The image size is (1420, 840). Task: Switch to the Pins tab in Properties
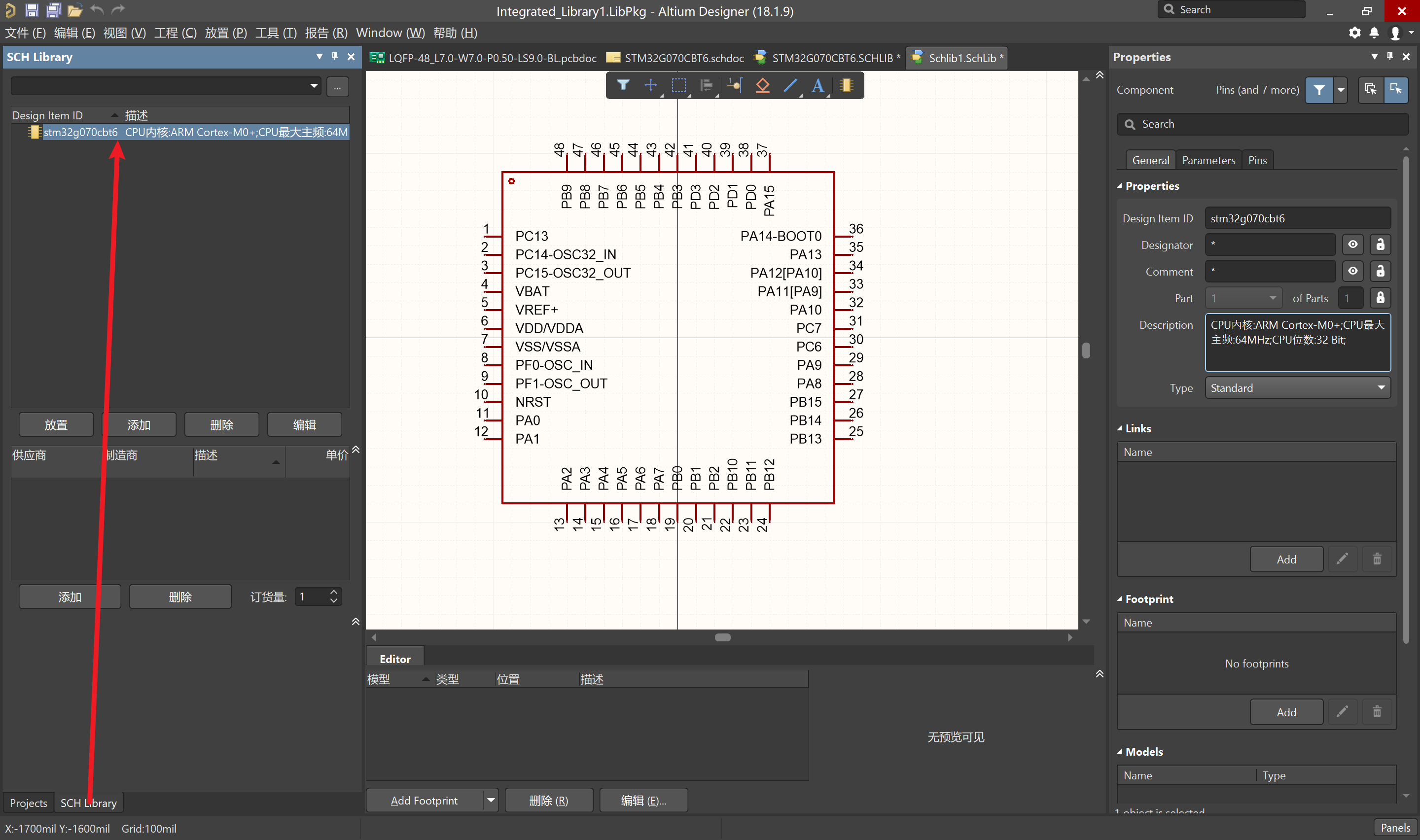coord(1258,160)
